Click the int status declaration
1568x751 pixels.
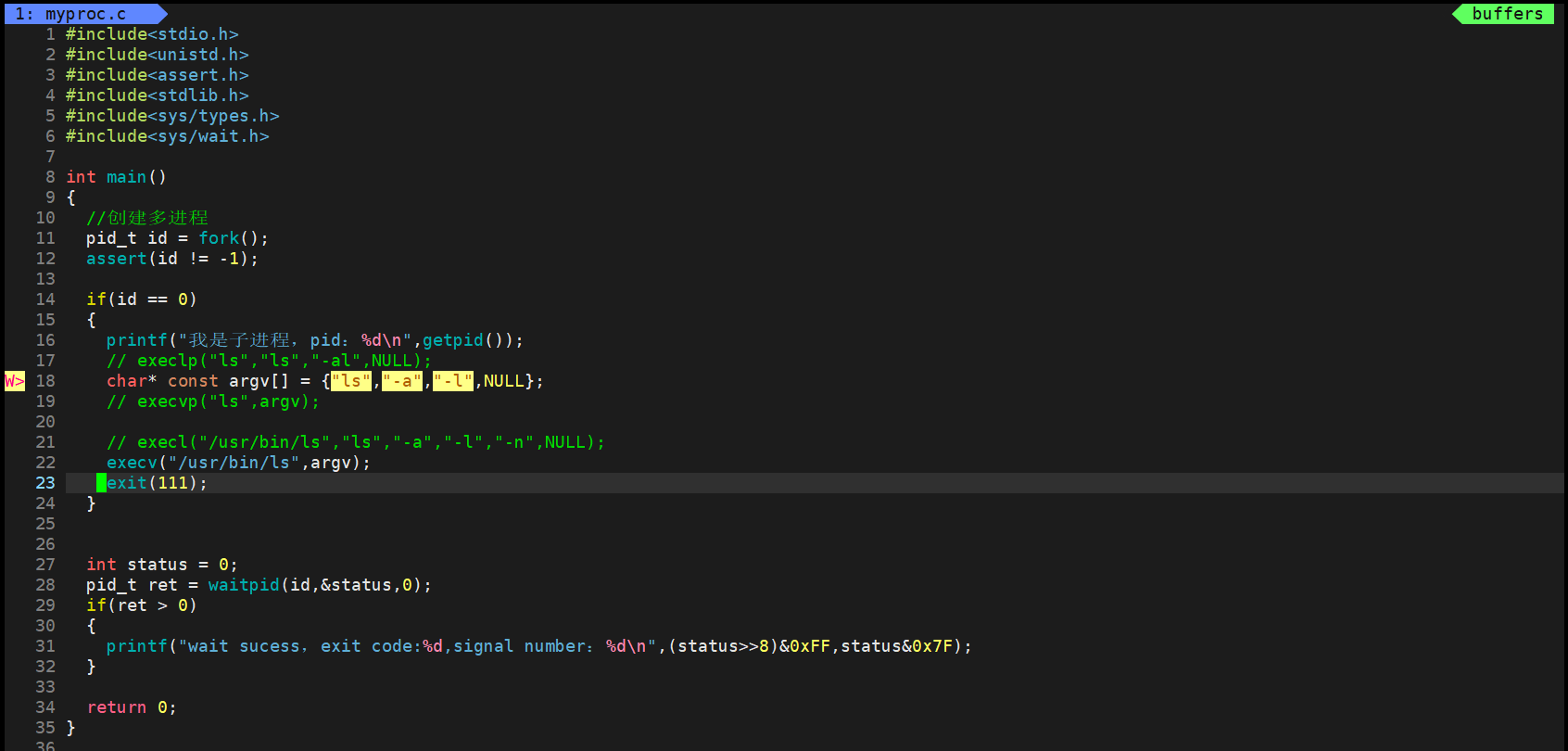pos(162,565)
